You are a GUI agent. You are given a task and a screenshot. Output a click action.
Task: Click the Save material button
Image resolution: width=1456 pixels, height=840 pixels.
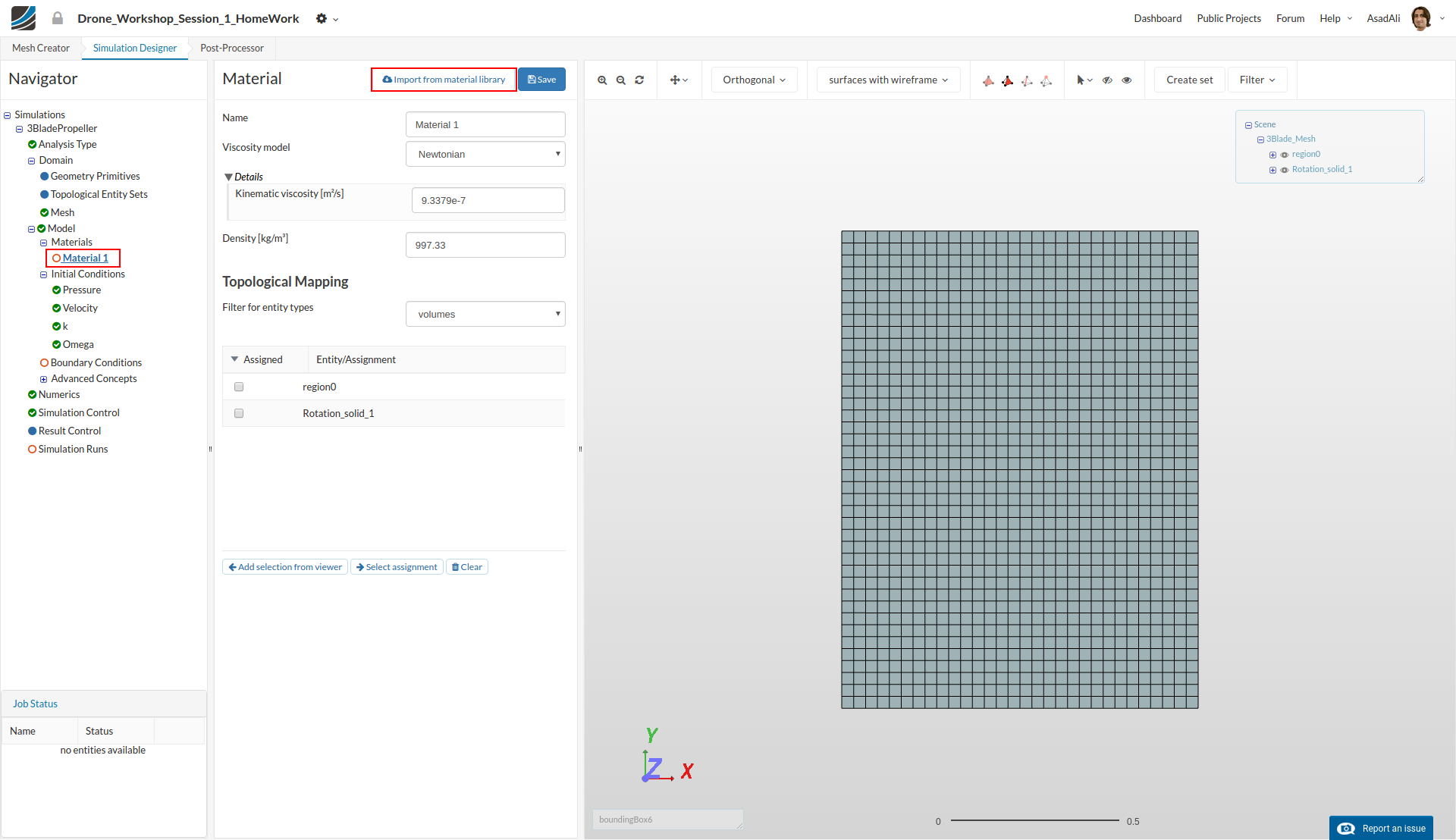tap(541, 80)
